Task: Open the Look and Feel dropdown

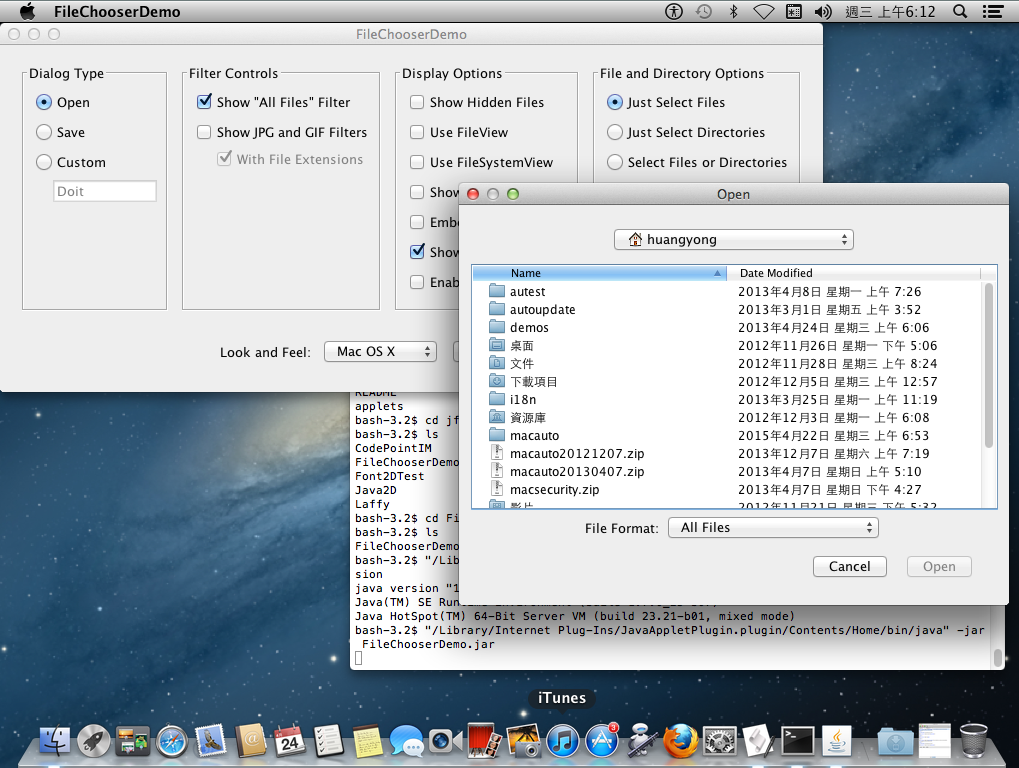Action: click(x=380, y=352)
